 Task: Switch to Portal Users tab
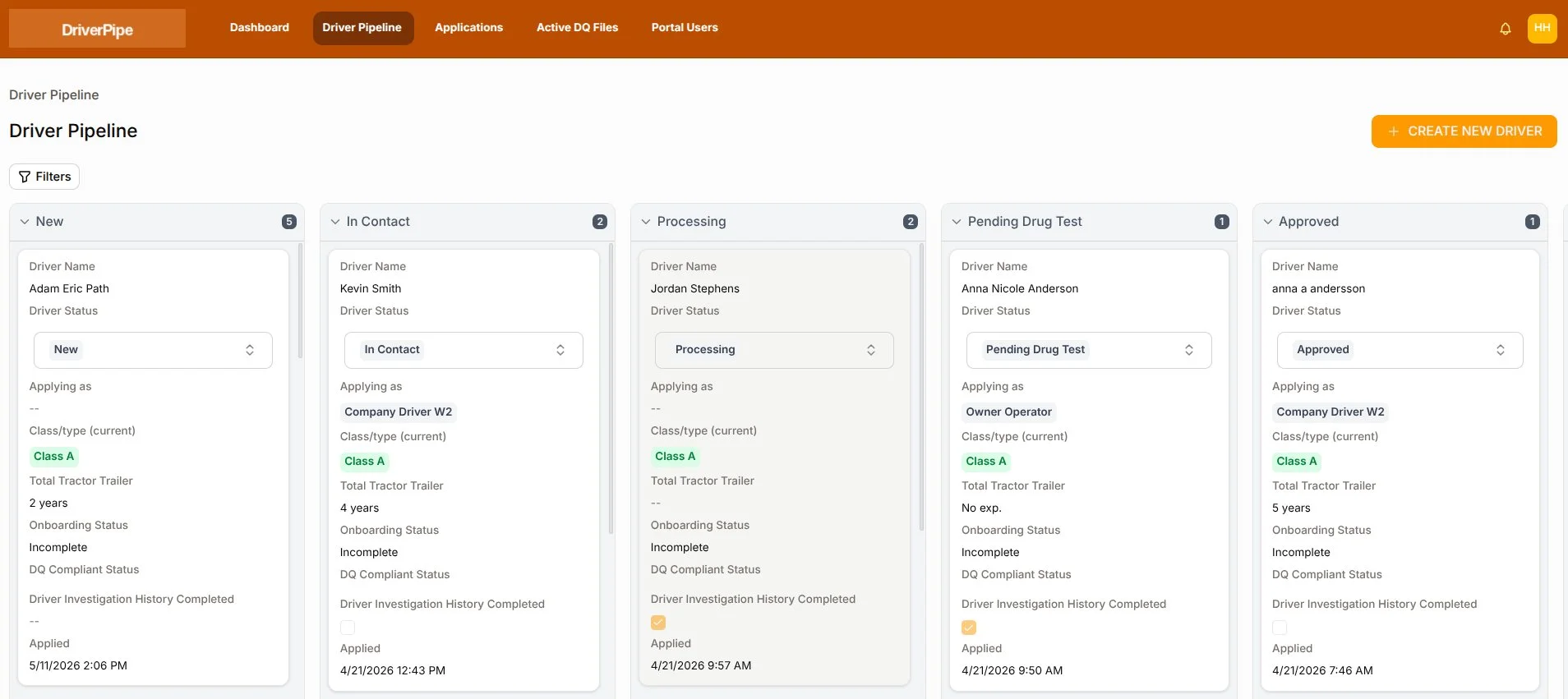[x=685, y=28]
